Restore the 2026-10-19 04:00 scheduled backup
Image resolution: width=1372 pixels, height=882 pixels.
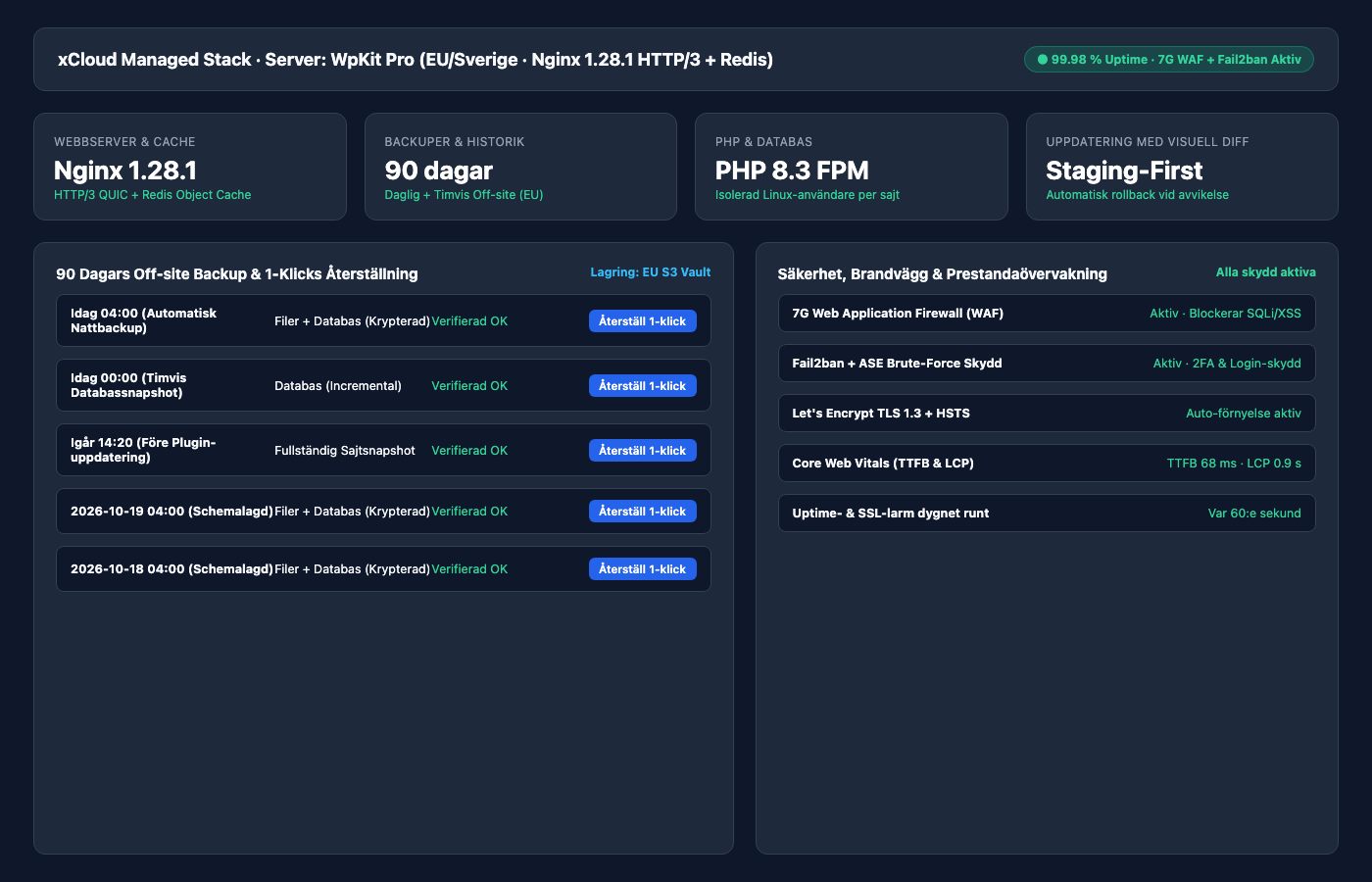(643, 512)
